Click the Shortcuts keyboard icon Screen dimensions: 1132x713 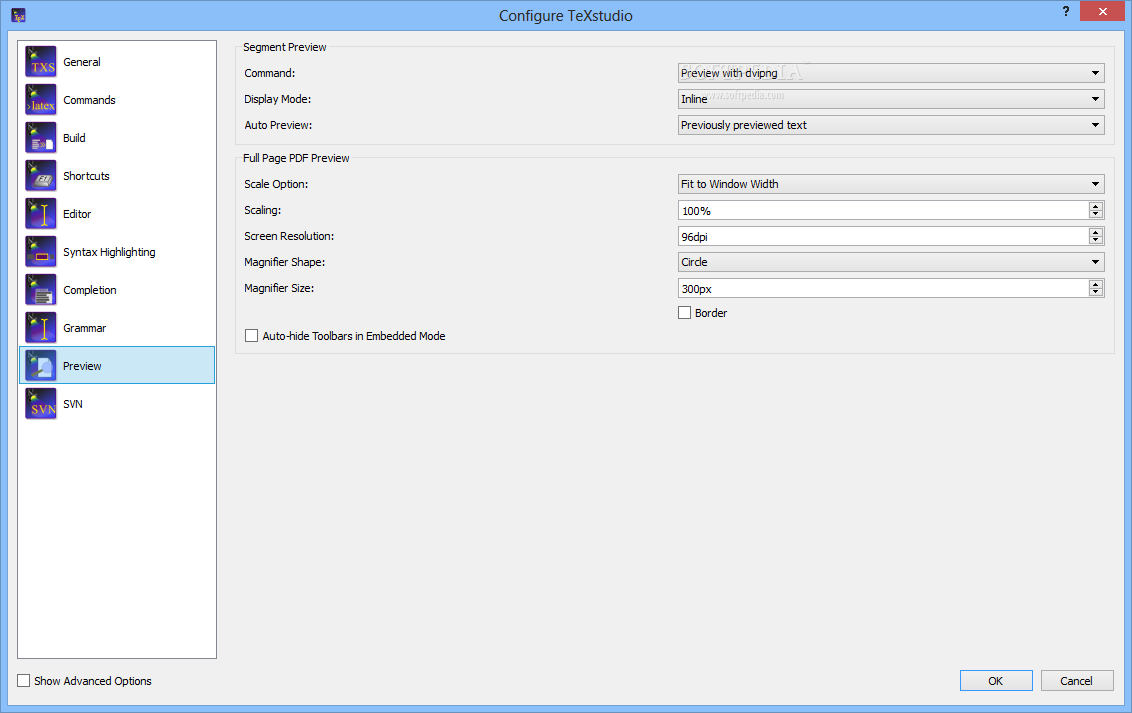tap(40, 175)
